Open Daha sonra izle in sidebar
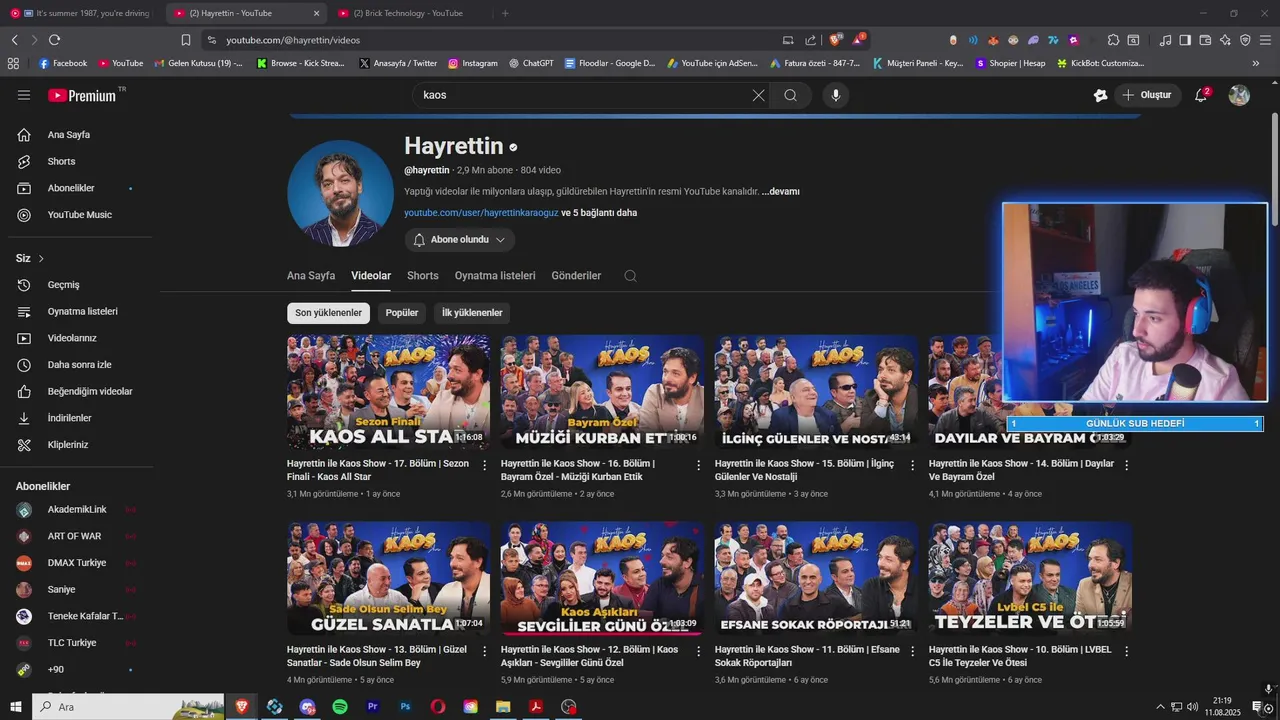This screenshot has width=1280, height=720. (80, 365)
